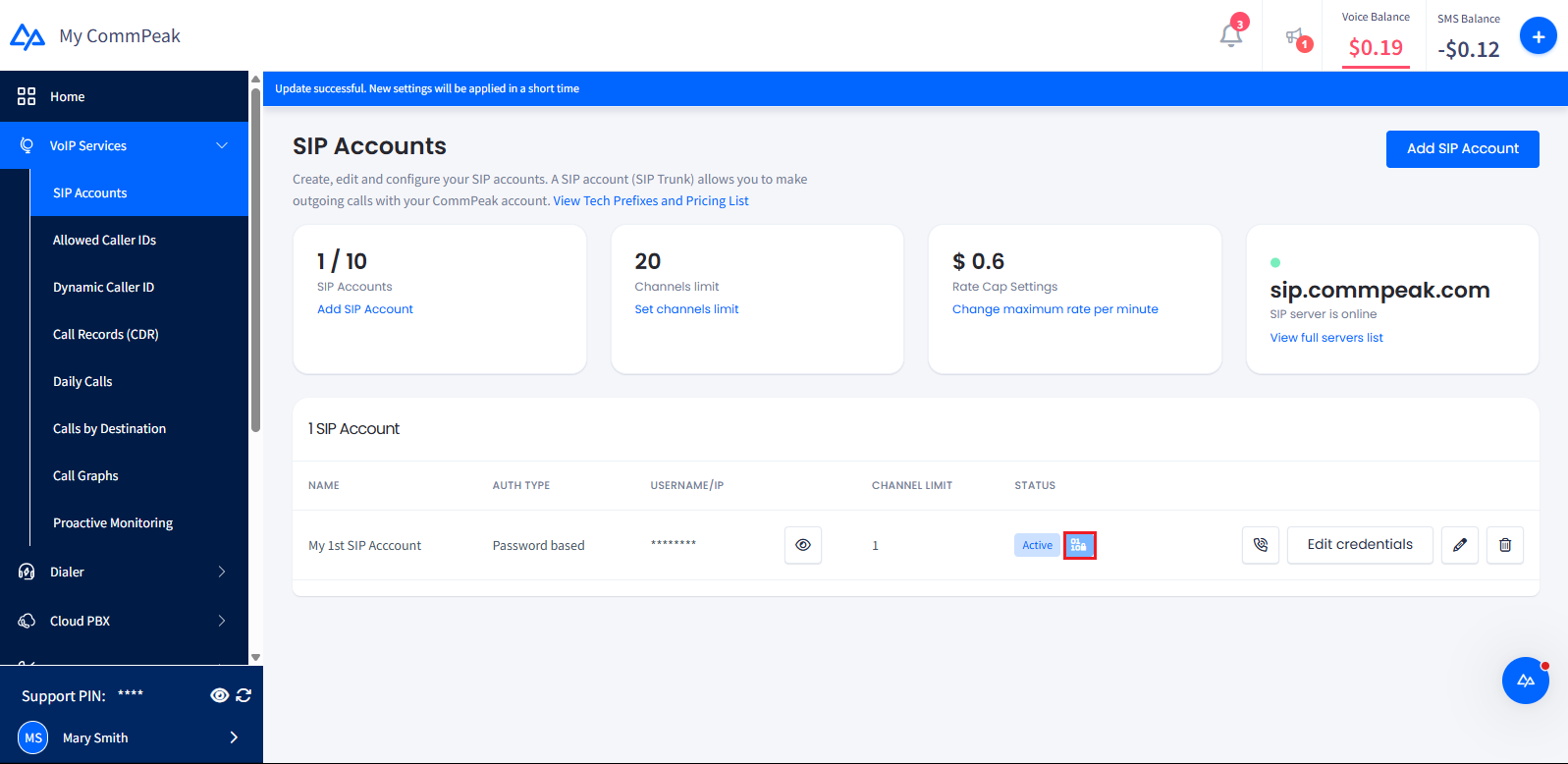
Task: Expand the Cloud PBX menu chevron
Action: 222,621
